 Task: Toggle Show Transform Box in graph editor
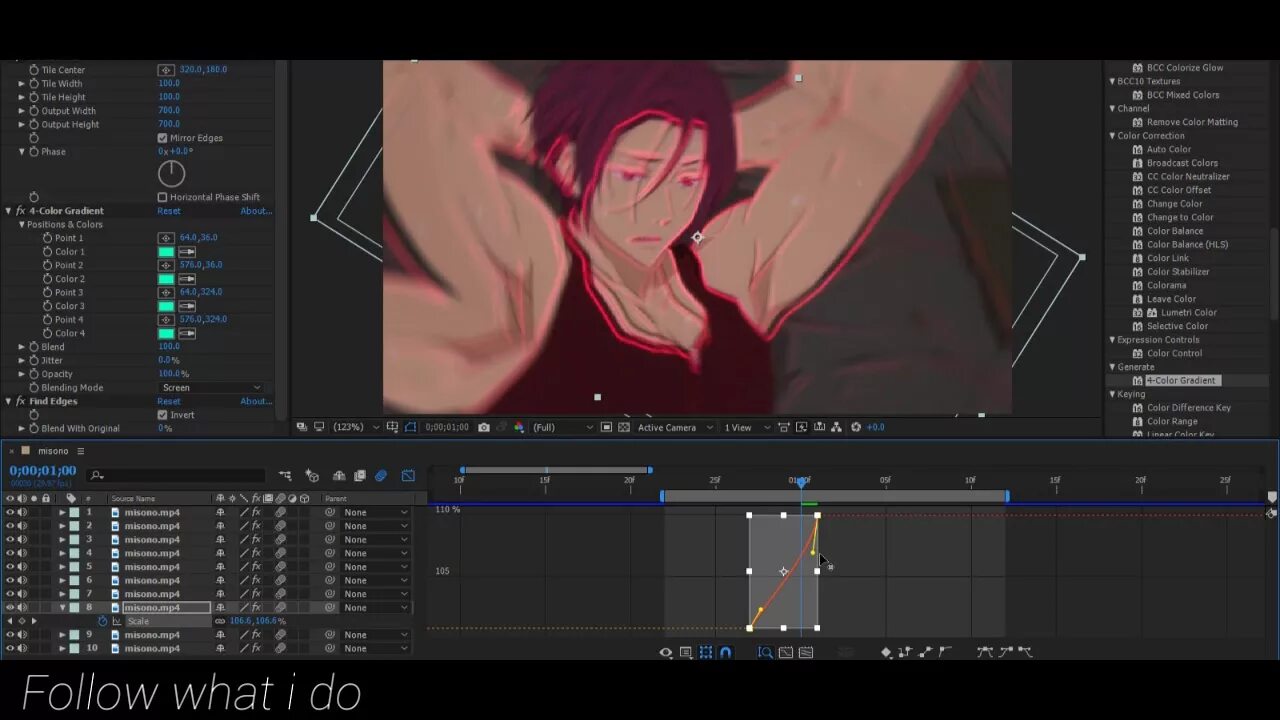[x=706, y=652]
